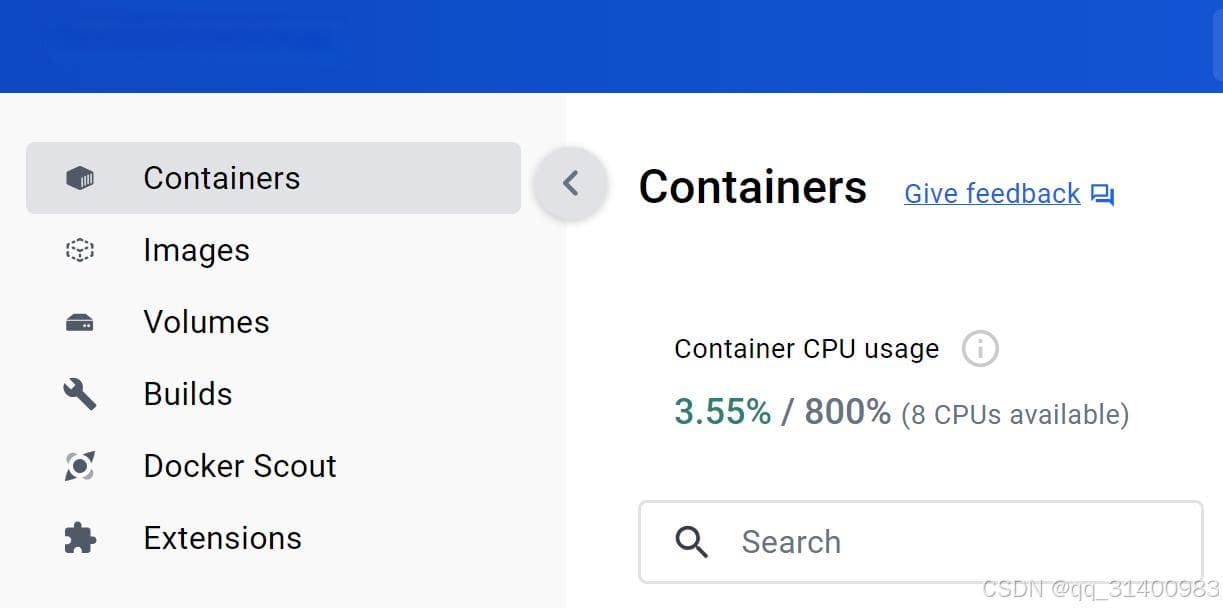Viewport: 1223px width, 608px height.
Task: Go to the Volumes section
Action: click(273, 322)
